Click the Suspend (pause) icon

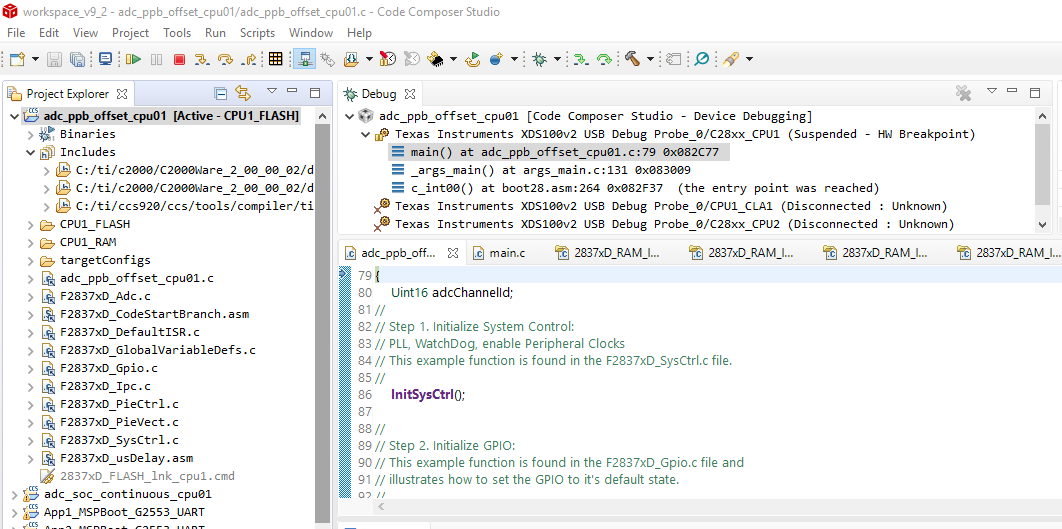tap(156, 60)
